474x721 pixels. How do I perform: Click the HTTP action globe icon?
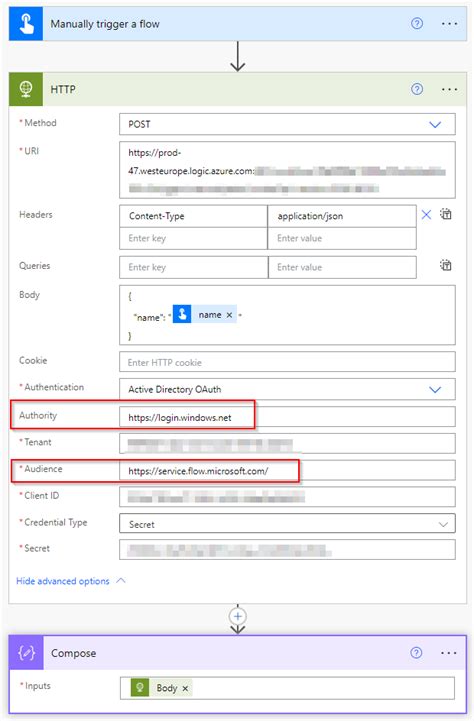click(26, 89)
